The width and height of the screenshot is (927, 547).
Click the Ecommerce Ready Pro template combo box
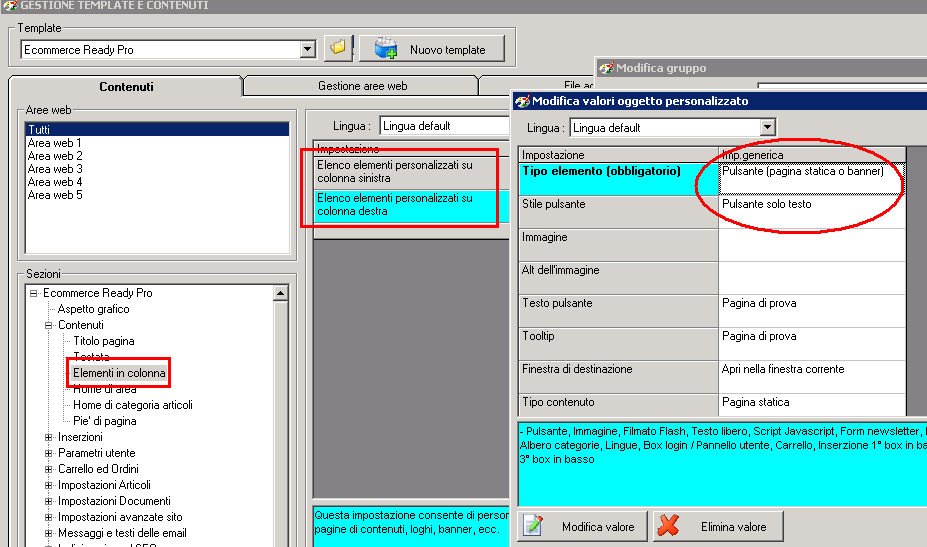168,50
